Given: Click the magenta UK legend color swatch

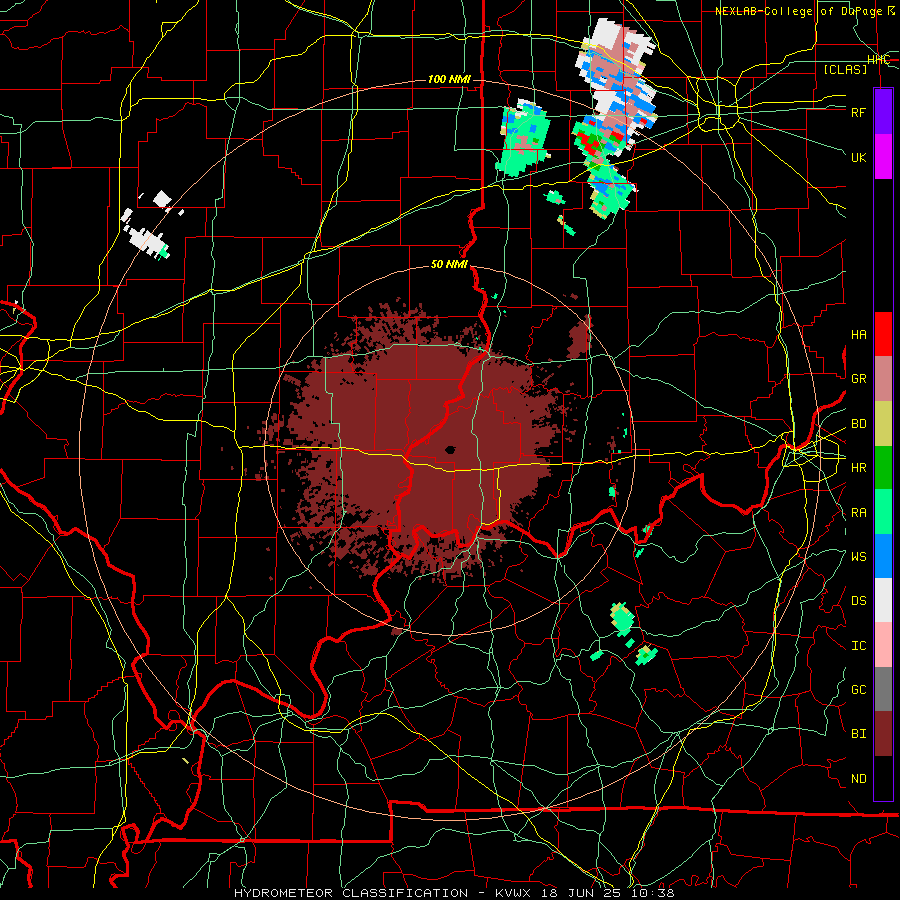Looking at the screenshot, I should click(x=883, y=157).
